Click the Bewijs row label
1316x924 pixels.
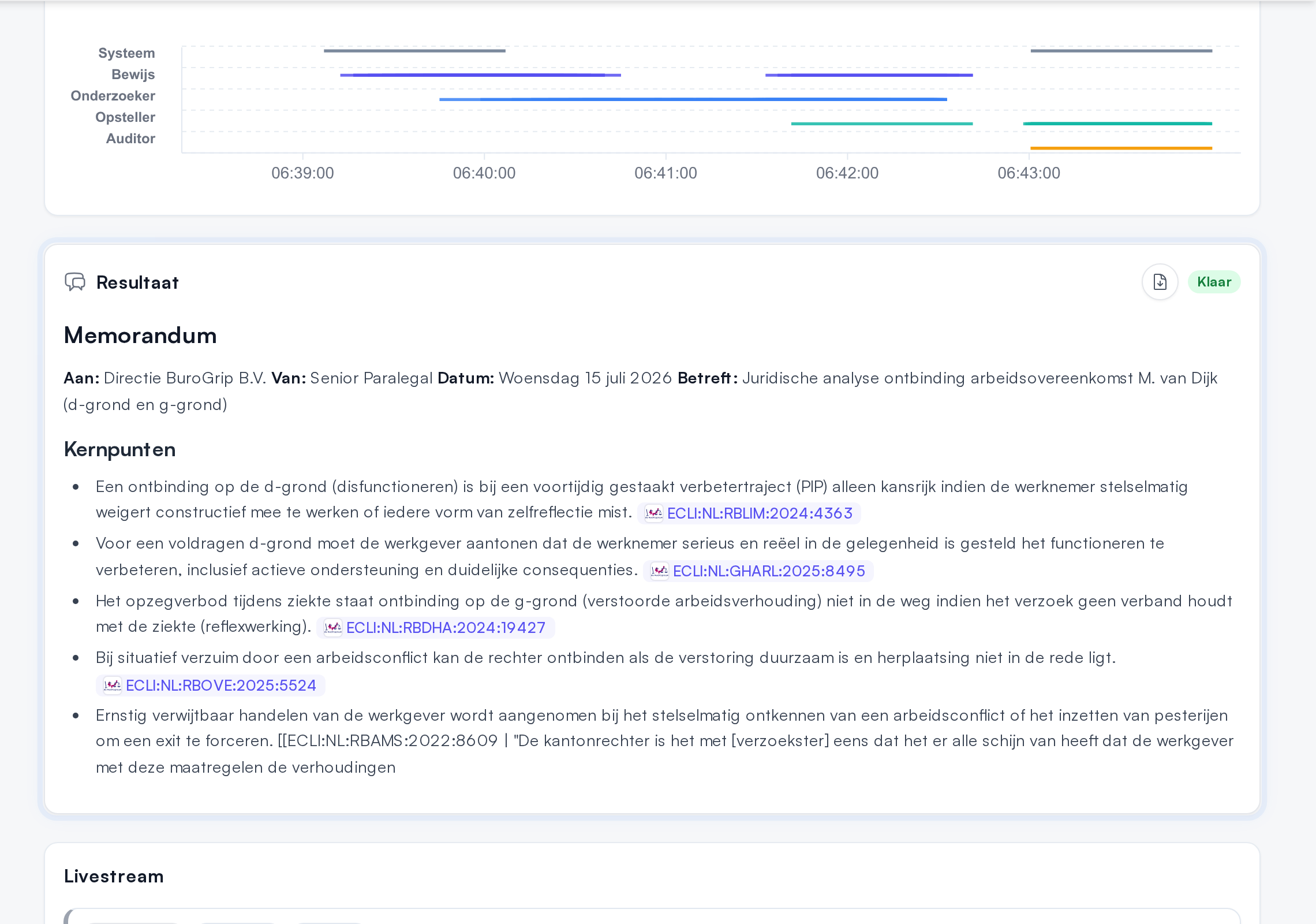(133, 74)
